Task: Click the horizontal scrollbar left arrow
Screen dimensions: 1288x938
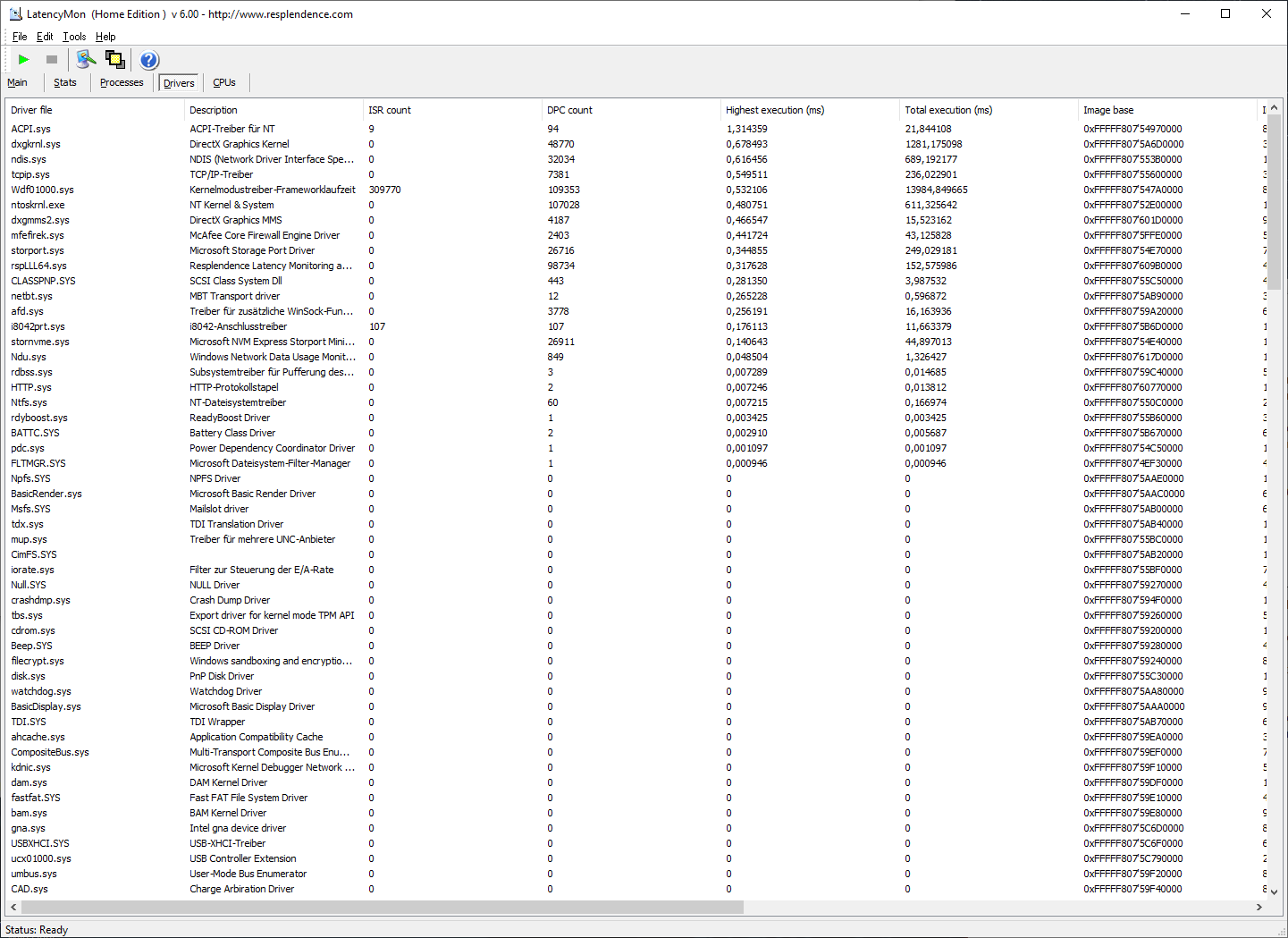Action: click(x=13, y=907)
